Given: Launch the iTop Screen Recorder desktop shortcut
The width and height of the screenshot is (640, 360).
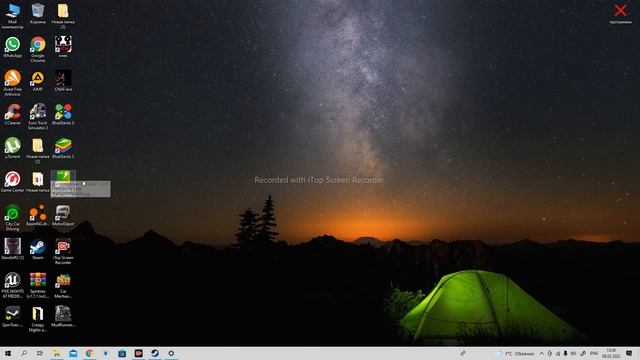Looking at the screenshot, I should pos(63,251).
